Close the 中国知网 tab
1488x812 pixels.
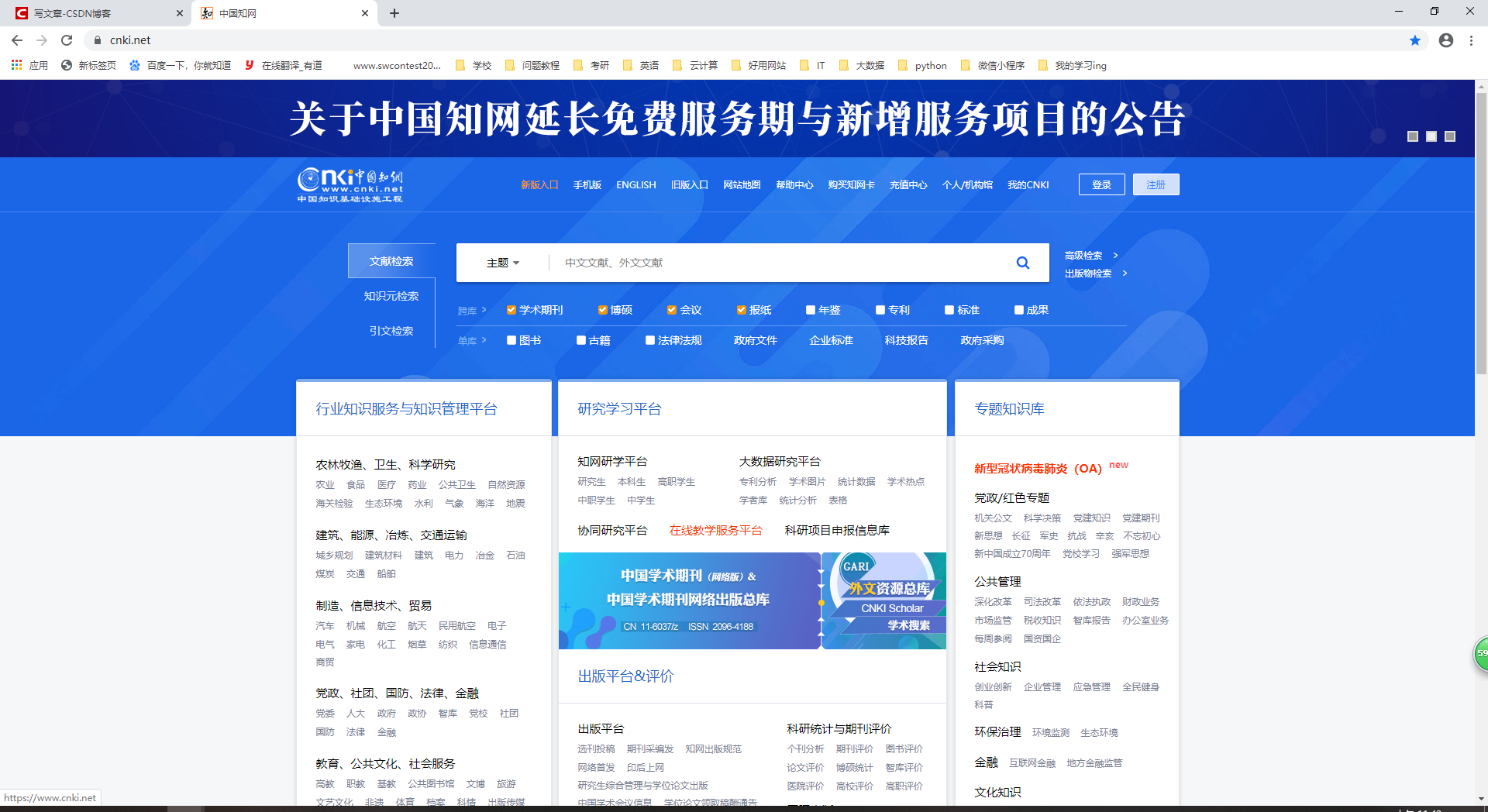tap(365, 13)
